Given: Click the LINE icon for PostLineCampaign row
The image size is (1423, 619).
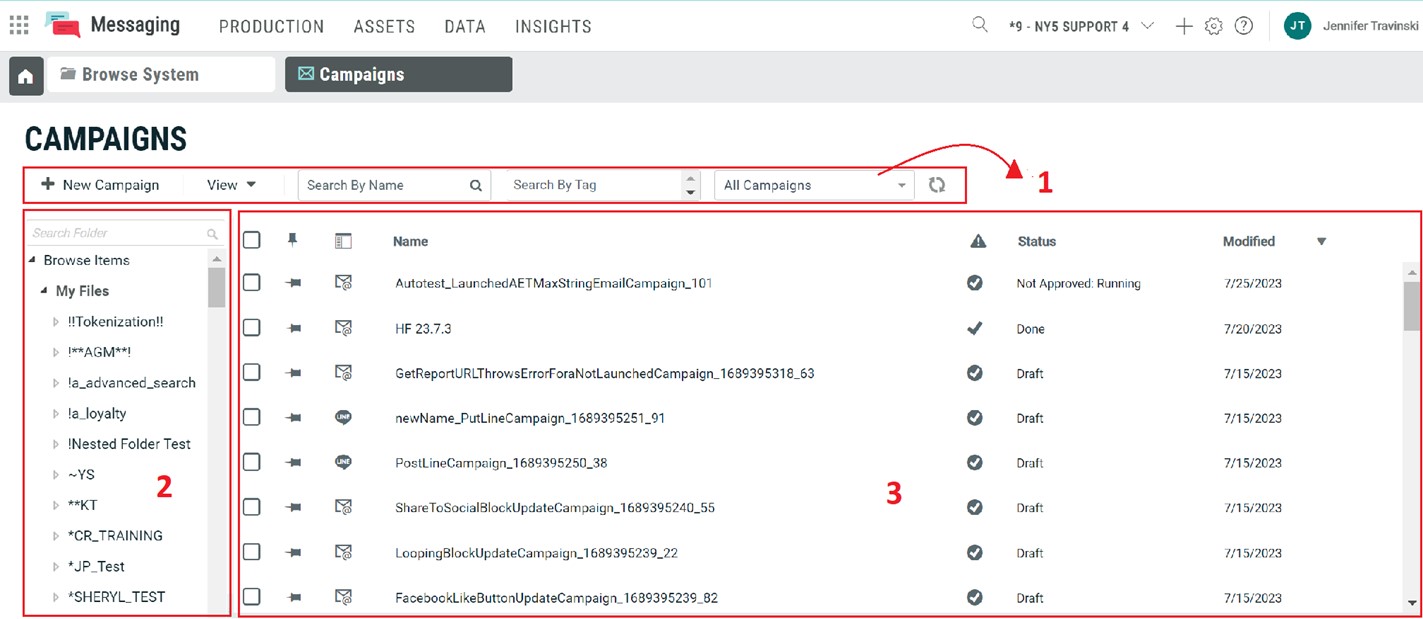Looking at the screenshot, I should pos(343,463).
